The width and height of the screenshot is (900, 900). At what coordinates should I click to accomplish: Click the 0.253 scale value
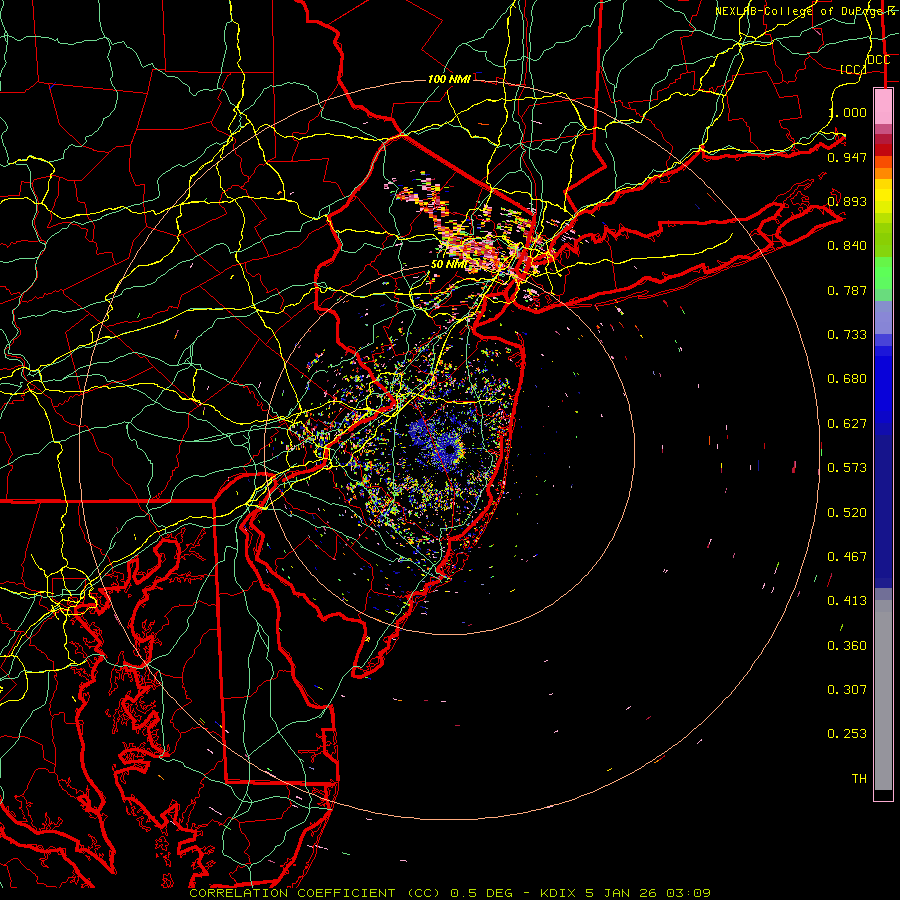pyautogui.click(x=847, y=734)
